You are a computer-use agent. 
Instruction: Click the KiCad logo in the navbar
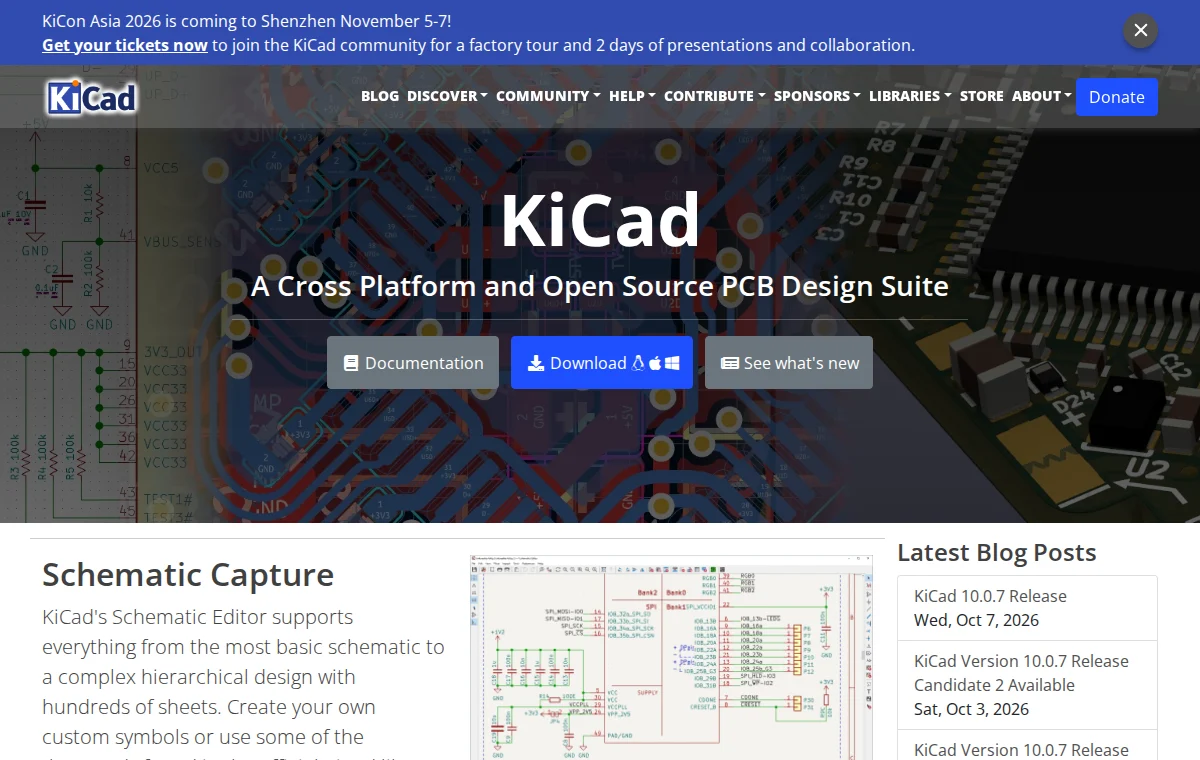click(91, 97)
